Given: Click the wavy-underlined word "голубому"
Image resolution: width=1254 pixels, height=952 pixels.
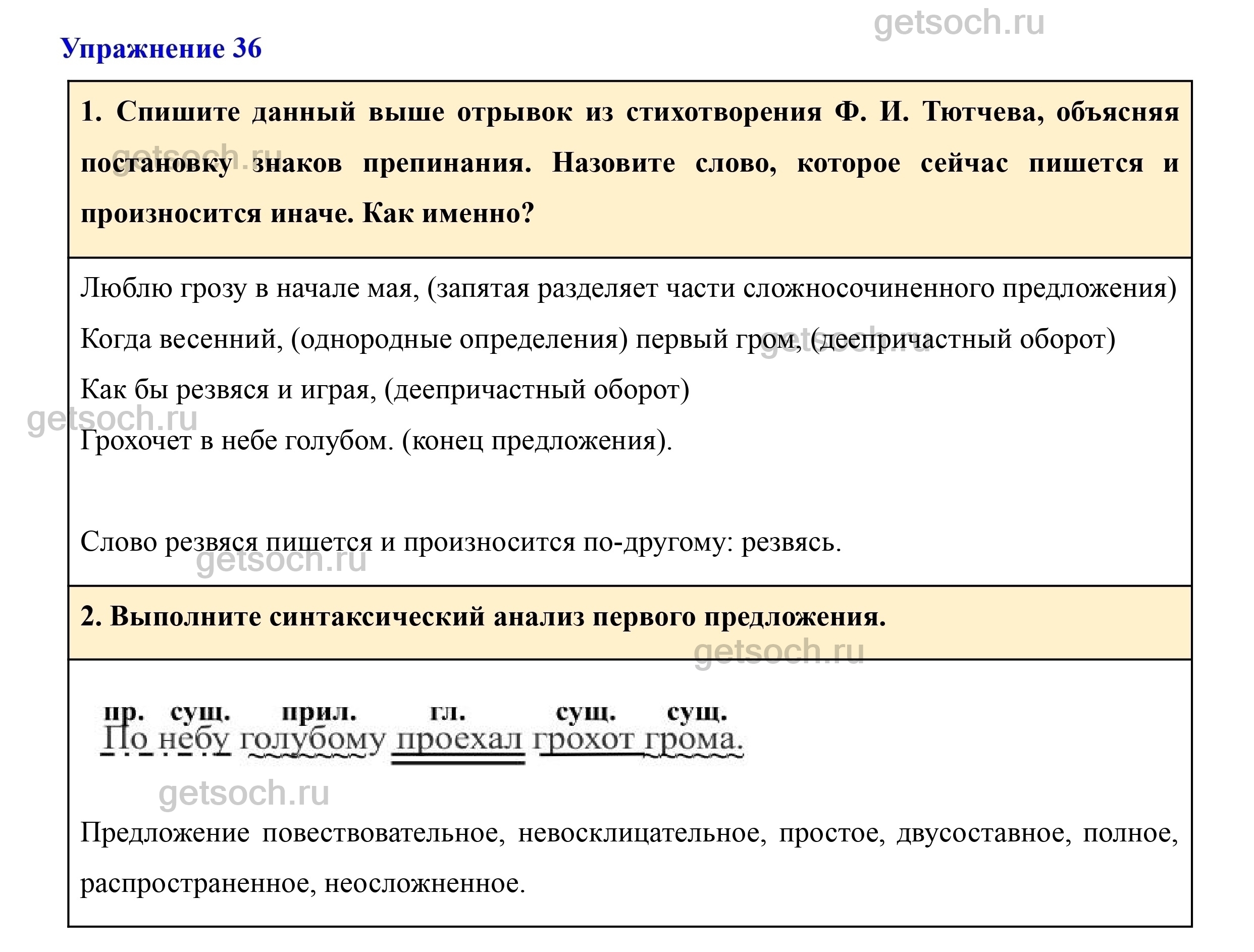Looking at the screenshot, I should (x=312, y=739).
